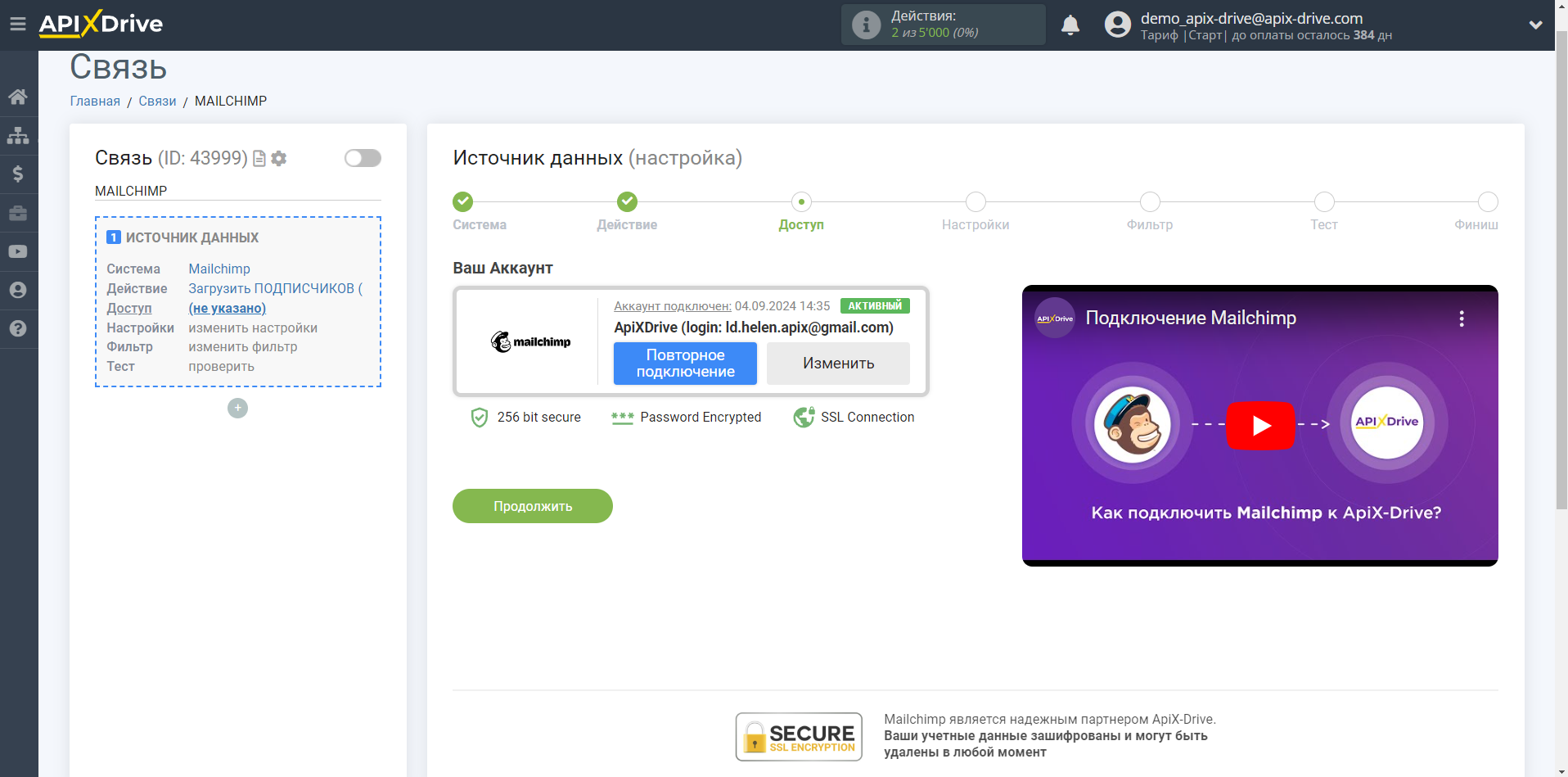Click the SSL Connection globe icon
1568x777 pixels.
coord(804,418)
